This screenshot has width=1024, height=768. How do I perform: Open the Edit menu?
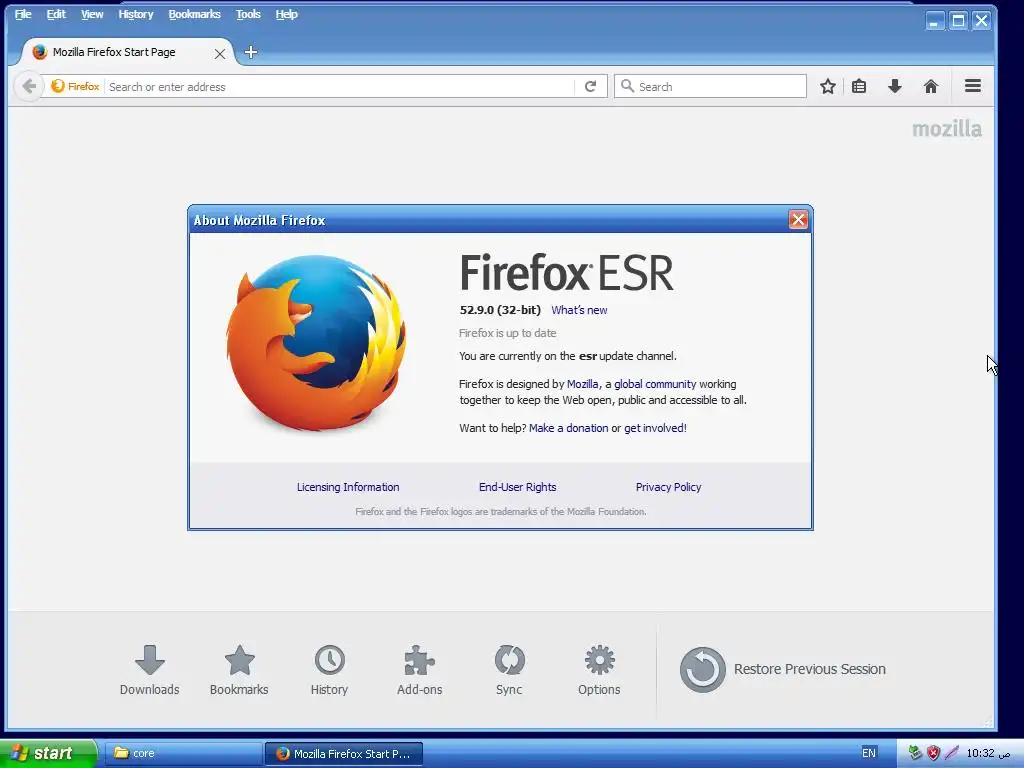[56, 14]
